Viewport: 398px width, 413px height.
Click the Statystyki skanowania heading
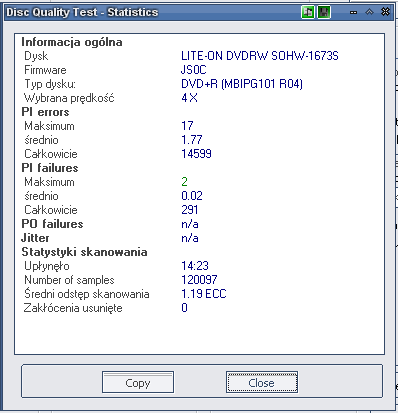click(84, 252)
